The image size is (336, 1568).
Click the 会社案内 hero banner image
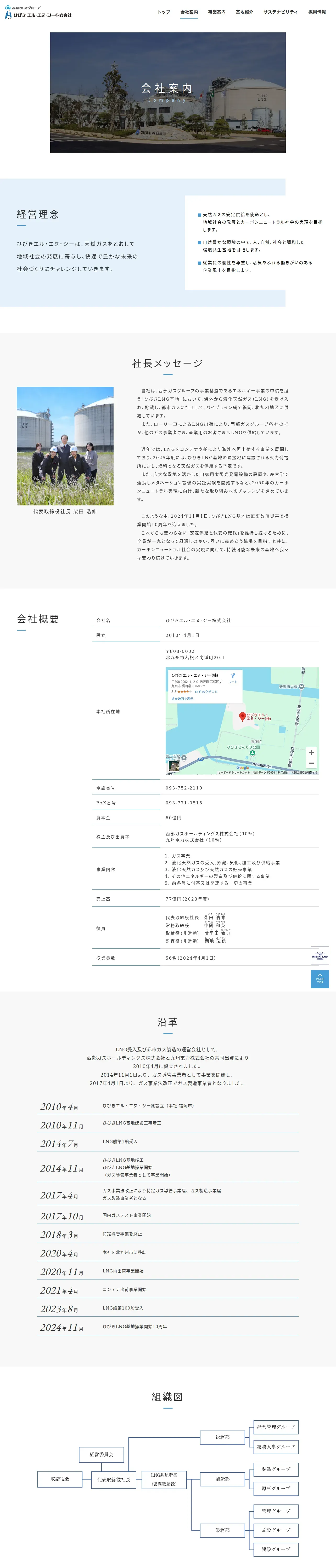pos(168,93)
